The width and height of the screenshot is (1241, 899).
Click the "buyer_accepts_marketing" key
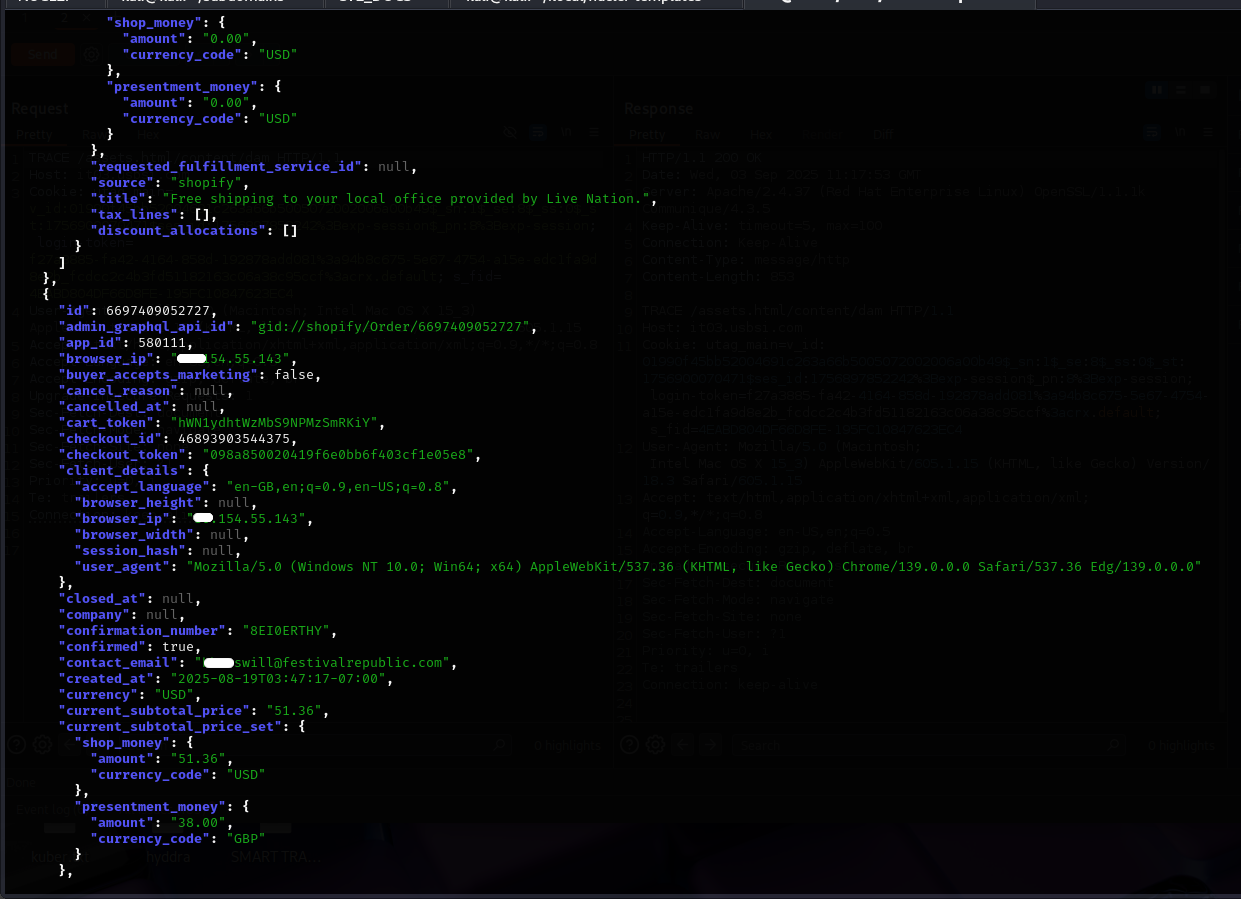point(158,375)
